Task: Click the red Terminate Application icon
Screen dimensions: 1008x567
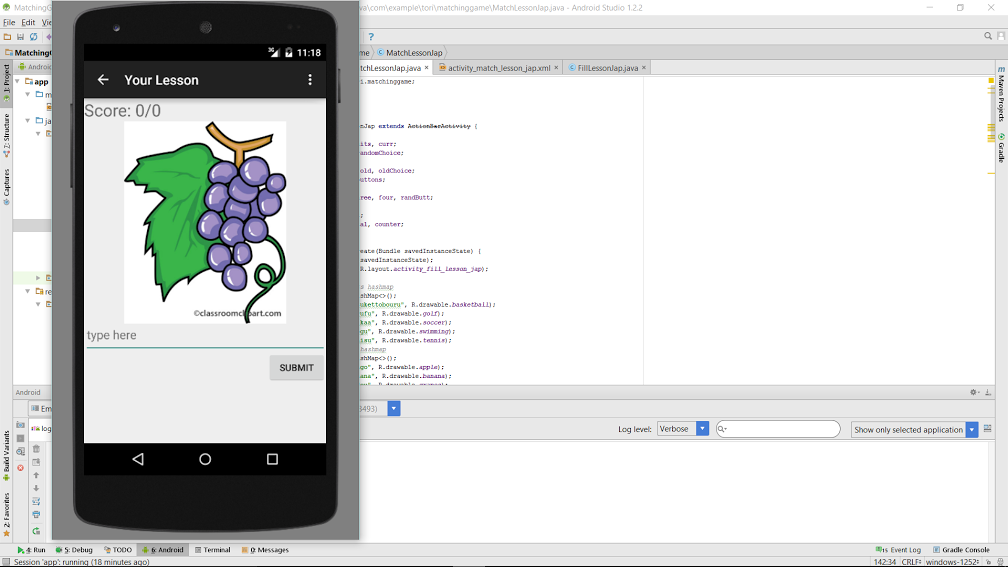Action: tap(20, 467)
